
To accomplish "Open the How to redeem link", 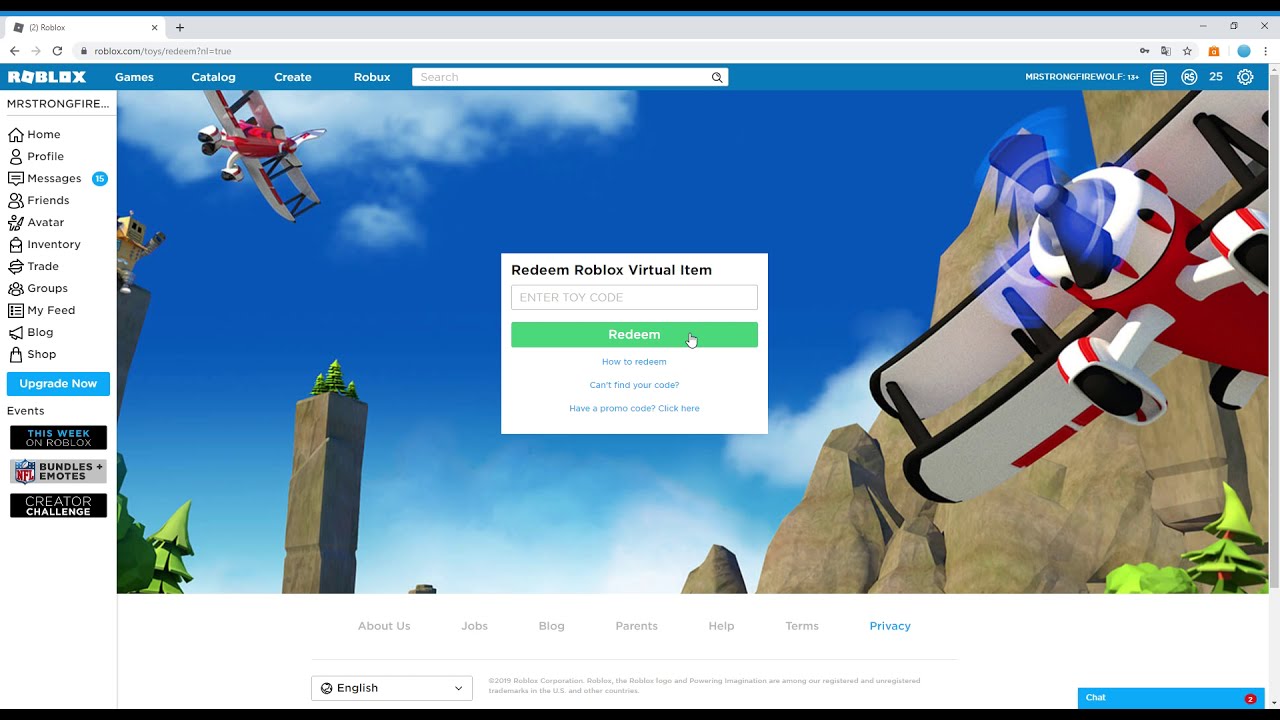I will 634,362.
